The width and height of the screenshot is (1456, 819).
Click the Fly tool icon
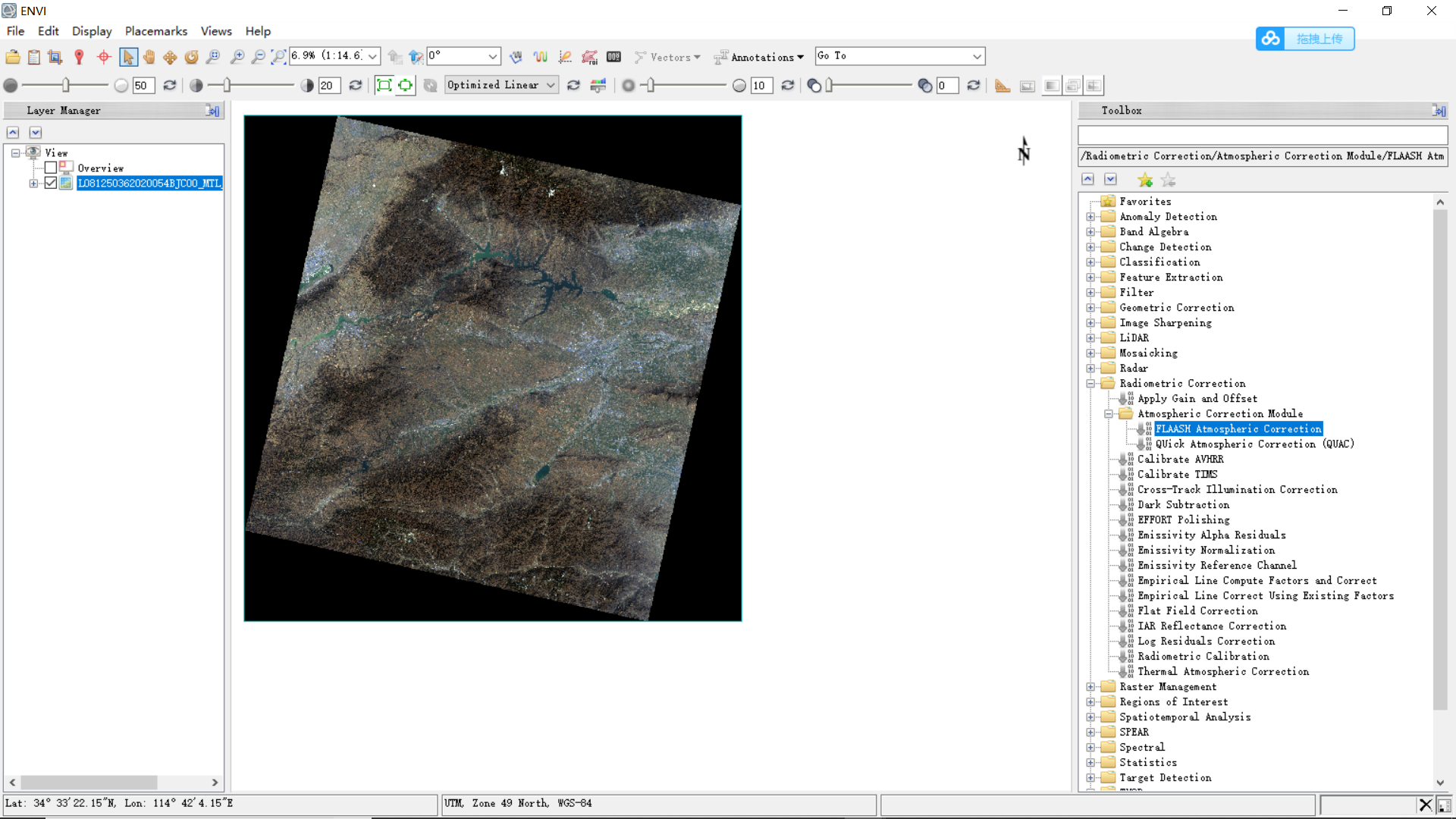tap(171, 57)
